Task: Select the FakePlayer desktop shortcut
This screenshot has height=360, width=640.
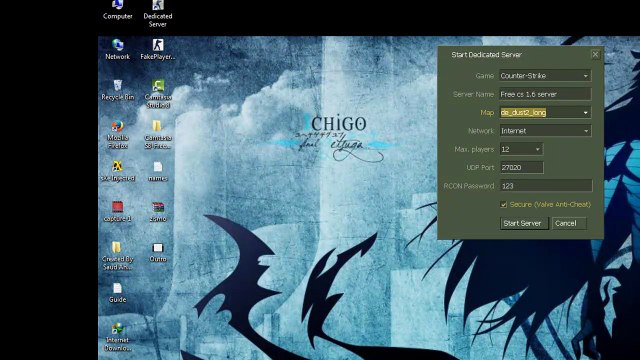Action: click(158, 49)
